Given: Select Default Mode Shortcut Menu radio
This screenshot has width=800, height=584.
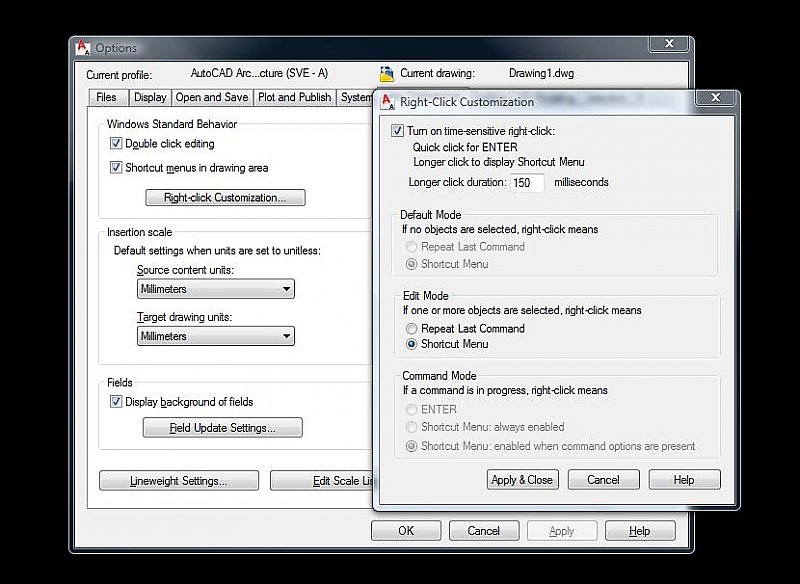Looking at the screenshot, I should tap(411, 264).
